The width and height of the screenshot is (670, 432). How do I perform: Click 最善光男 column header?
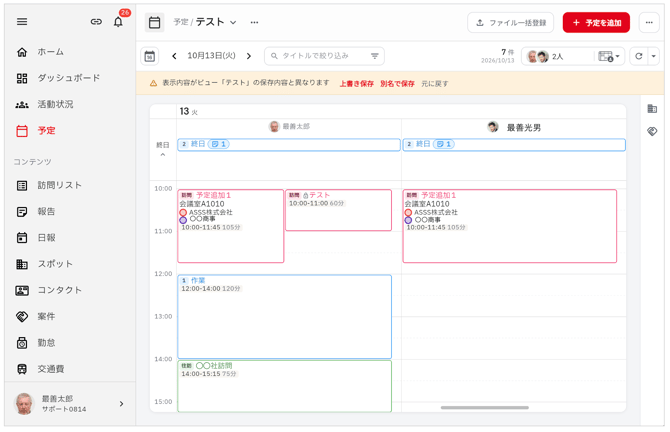tap(514, 127)
